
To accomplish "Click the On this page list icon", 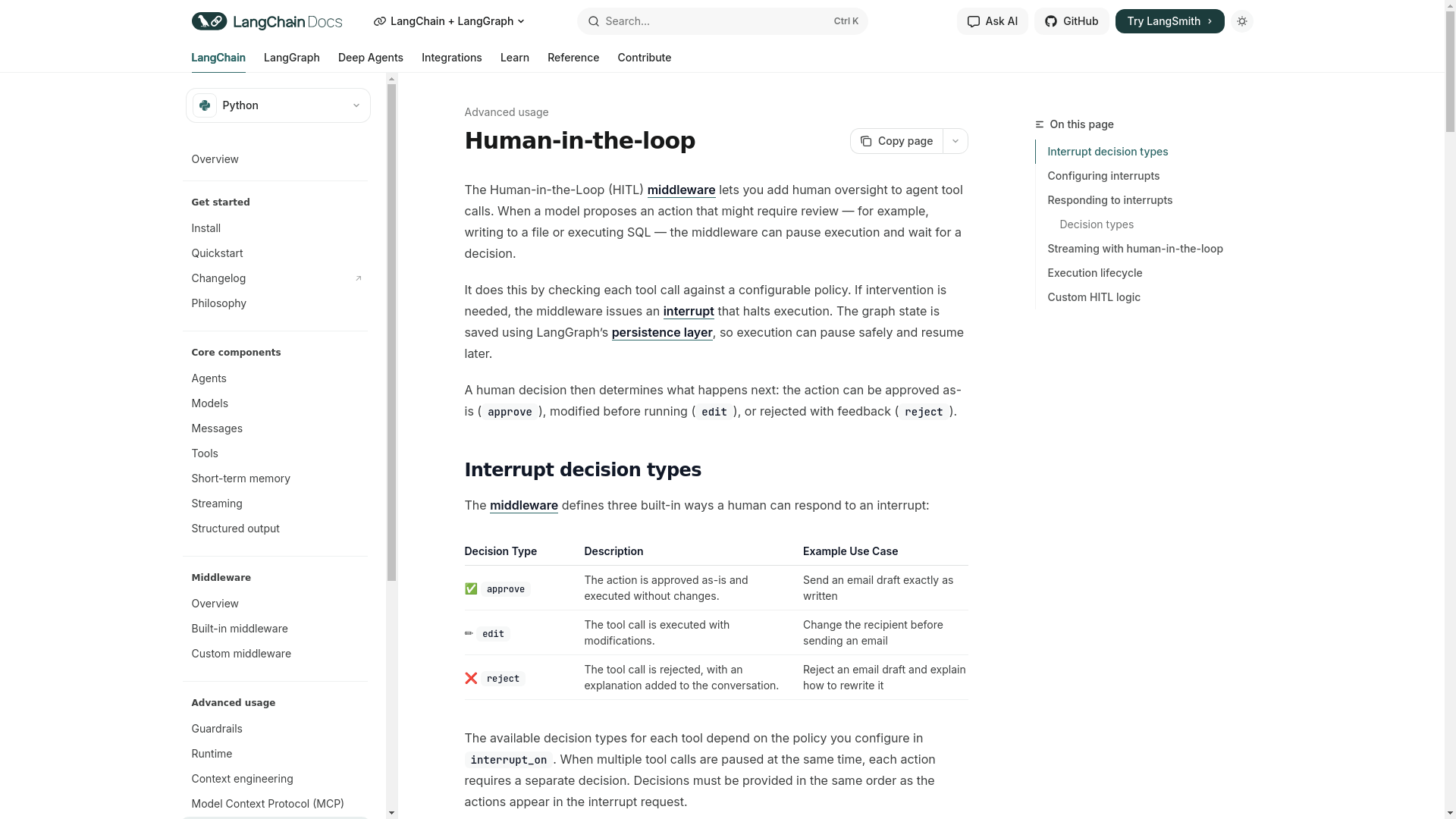I will (1040, 124).
